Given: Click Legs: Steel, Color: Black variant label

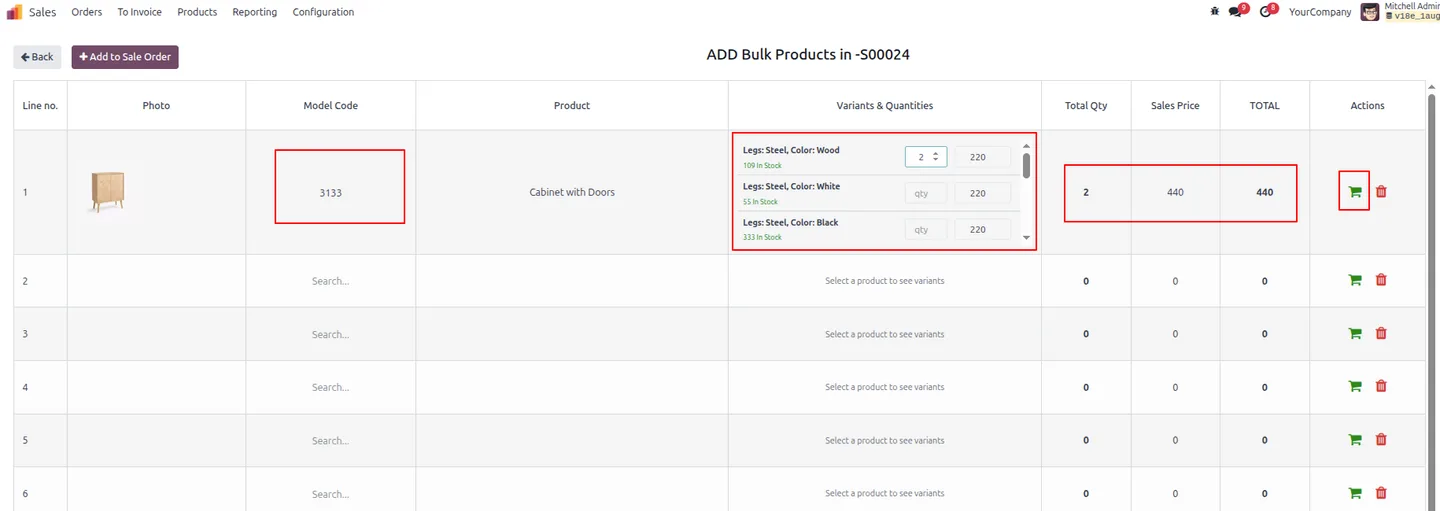Looking at the screenshot, I should point(790,222).
